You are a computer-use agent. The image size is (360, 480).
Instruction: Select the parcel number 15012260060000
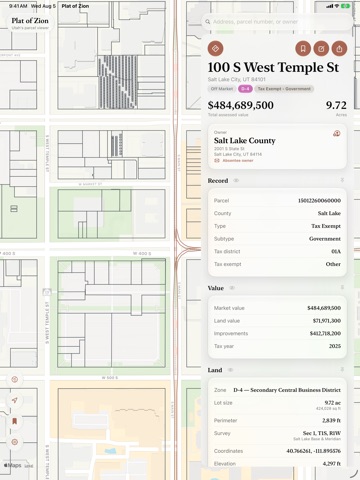(319, 201)
